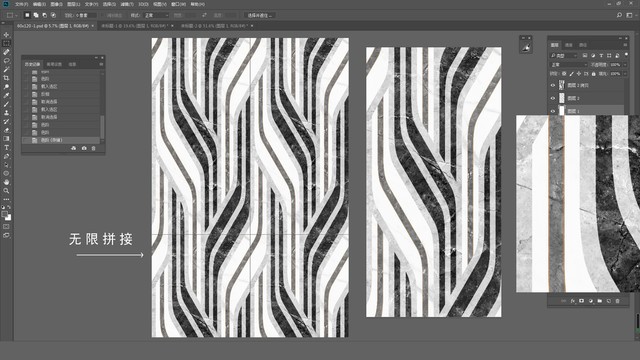640x360 pixels.
Task: Select the Horizontal Type tool
Action: (6, 147)
